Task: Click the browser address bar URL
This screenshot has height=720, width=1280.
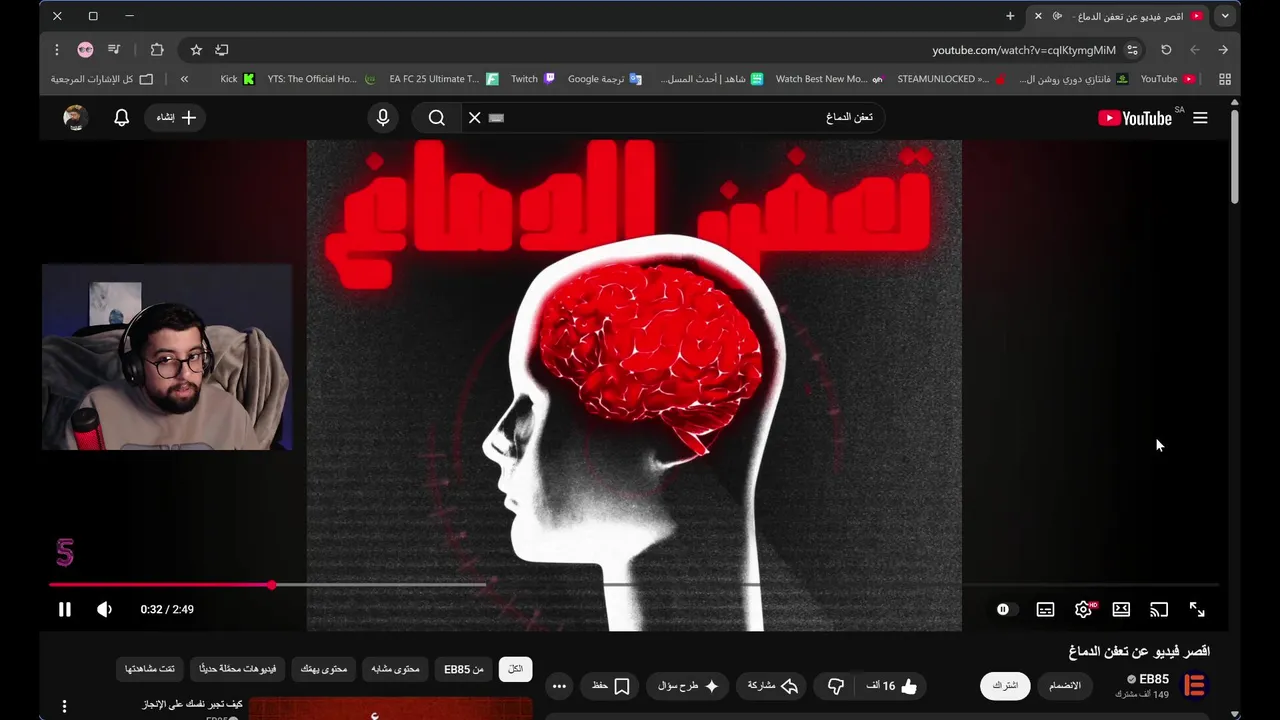Action: [x=1024, y=50]
